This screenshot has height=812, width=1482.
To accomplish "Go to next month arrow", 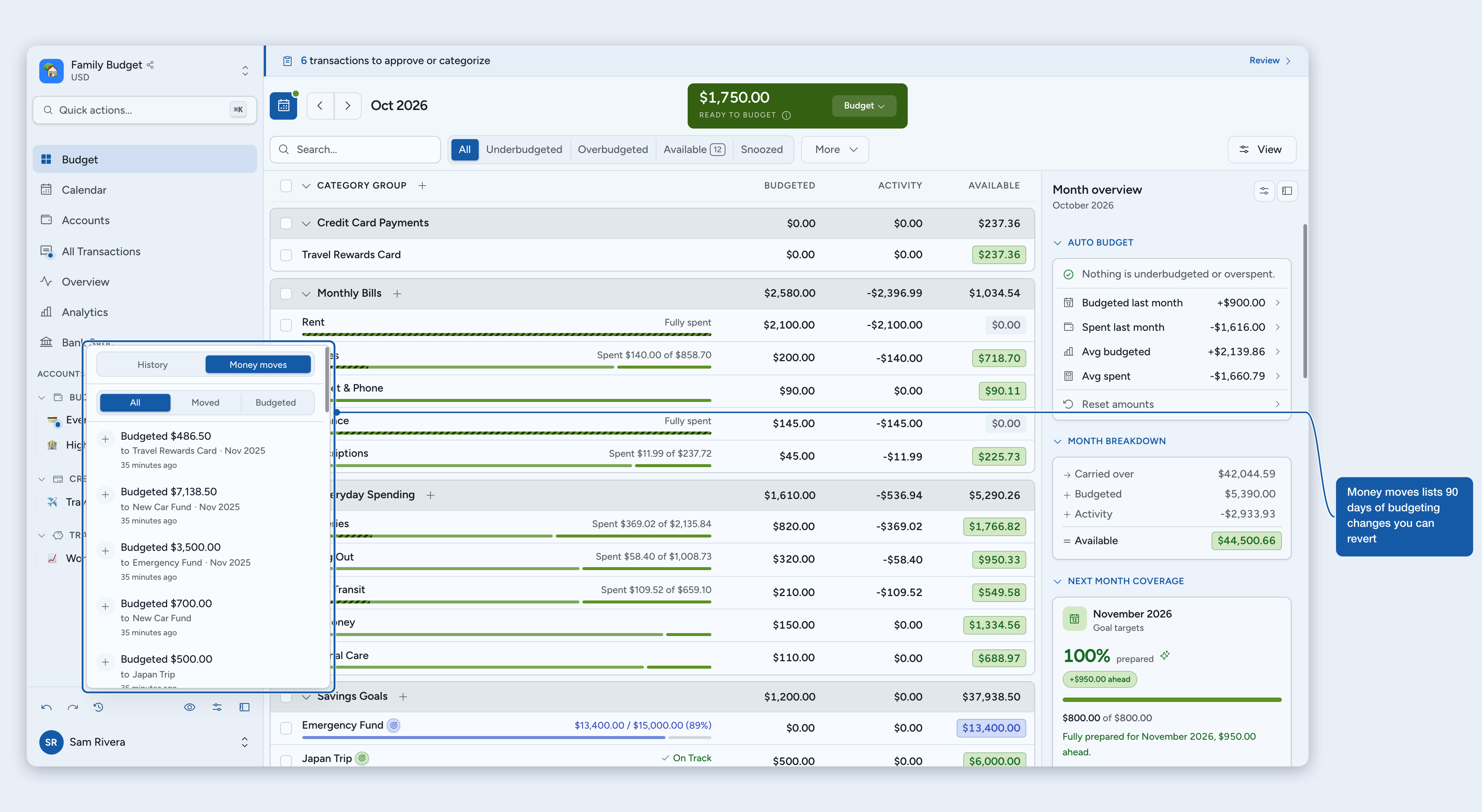I will pos(348,106).
